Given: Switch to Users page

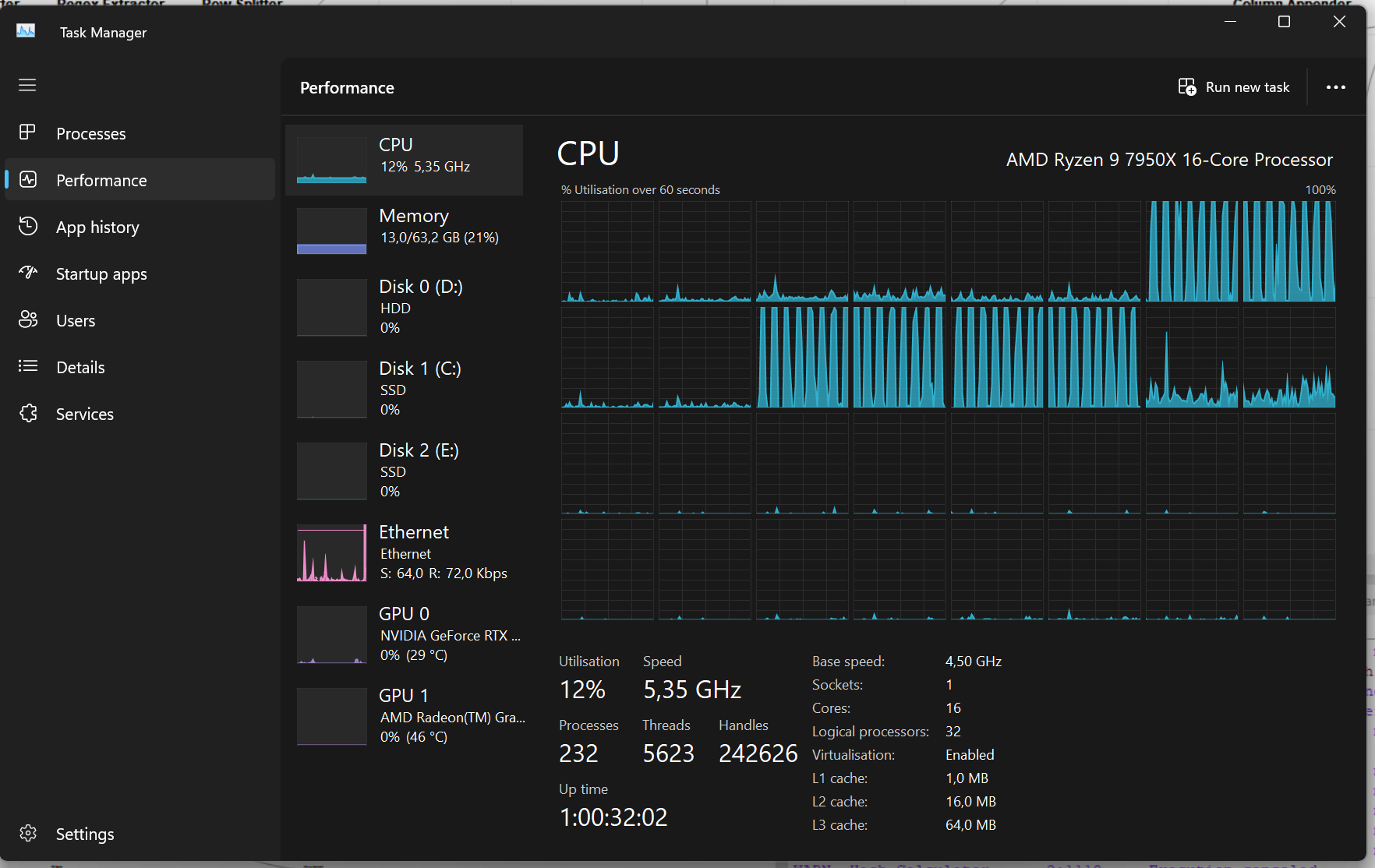Looking at the screenshot, I should click(x=140, y=320).
